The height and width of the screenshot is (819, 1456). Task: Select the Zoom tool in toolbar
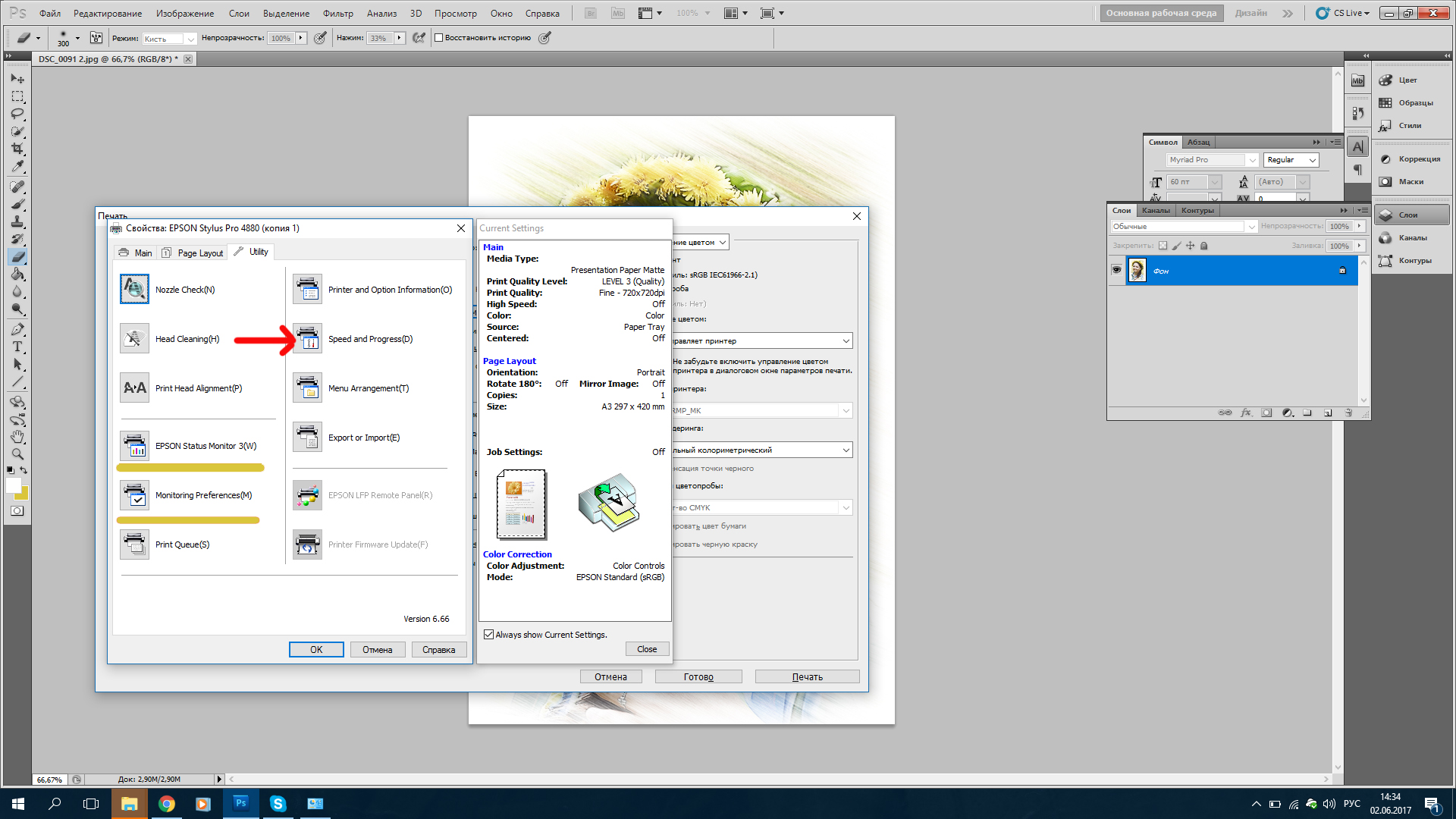[17, 454]
